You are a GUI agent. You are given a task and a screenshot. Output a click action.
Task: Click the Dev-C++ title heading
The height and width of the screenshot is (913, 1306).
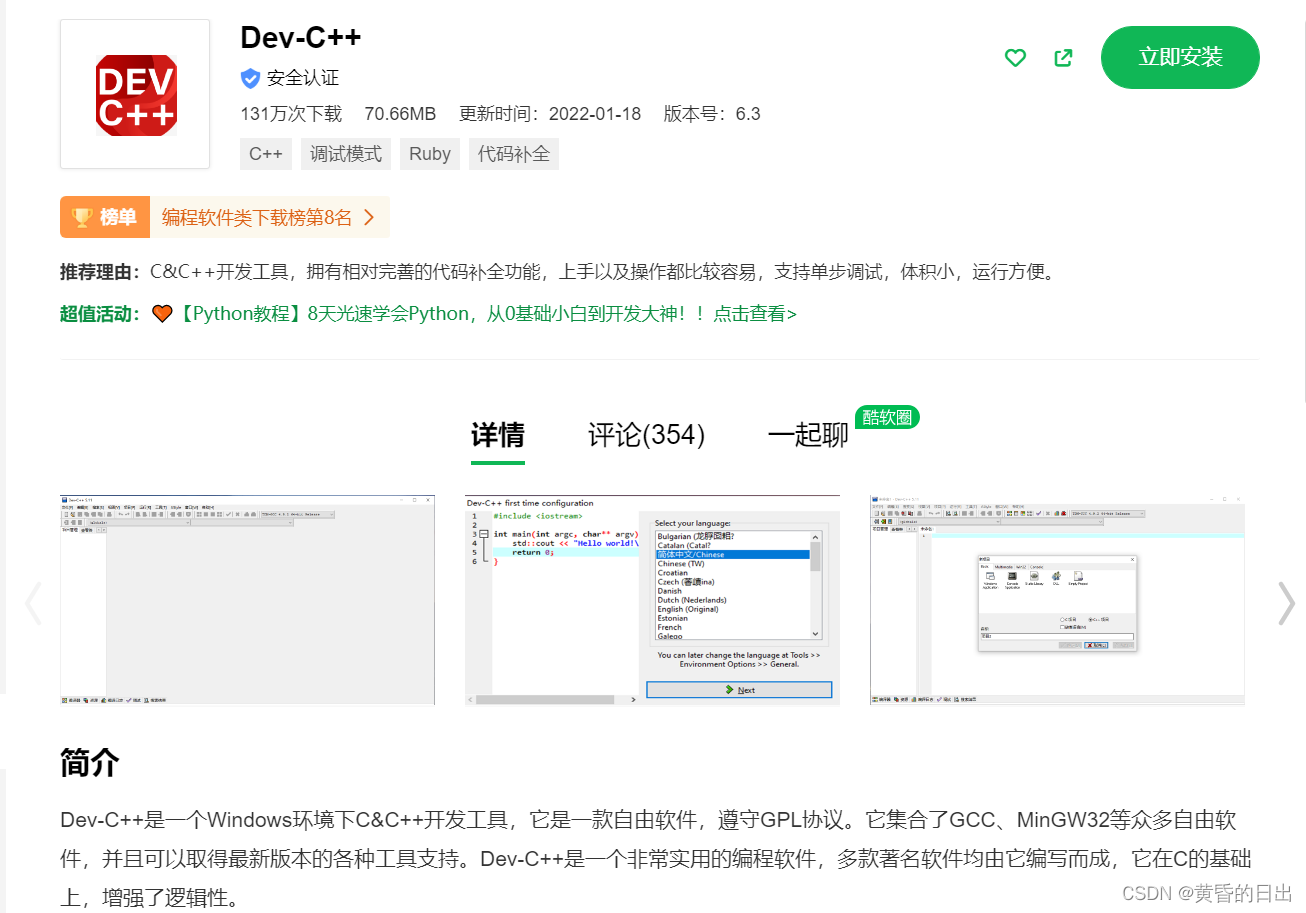[x=301, y=37]
